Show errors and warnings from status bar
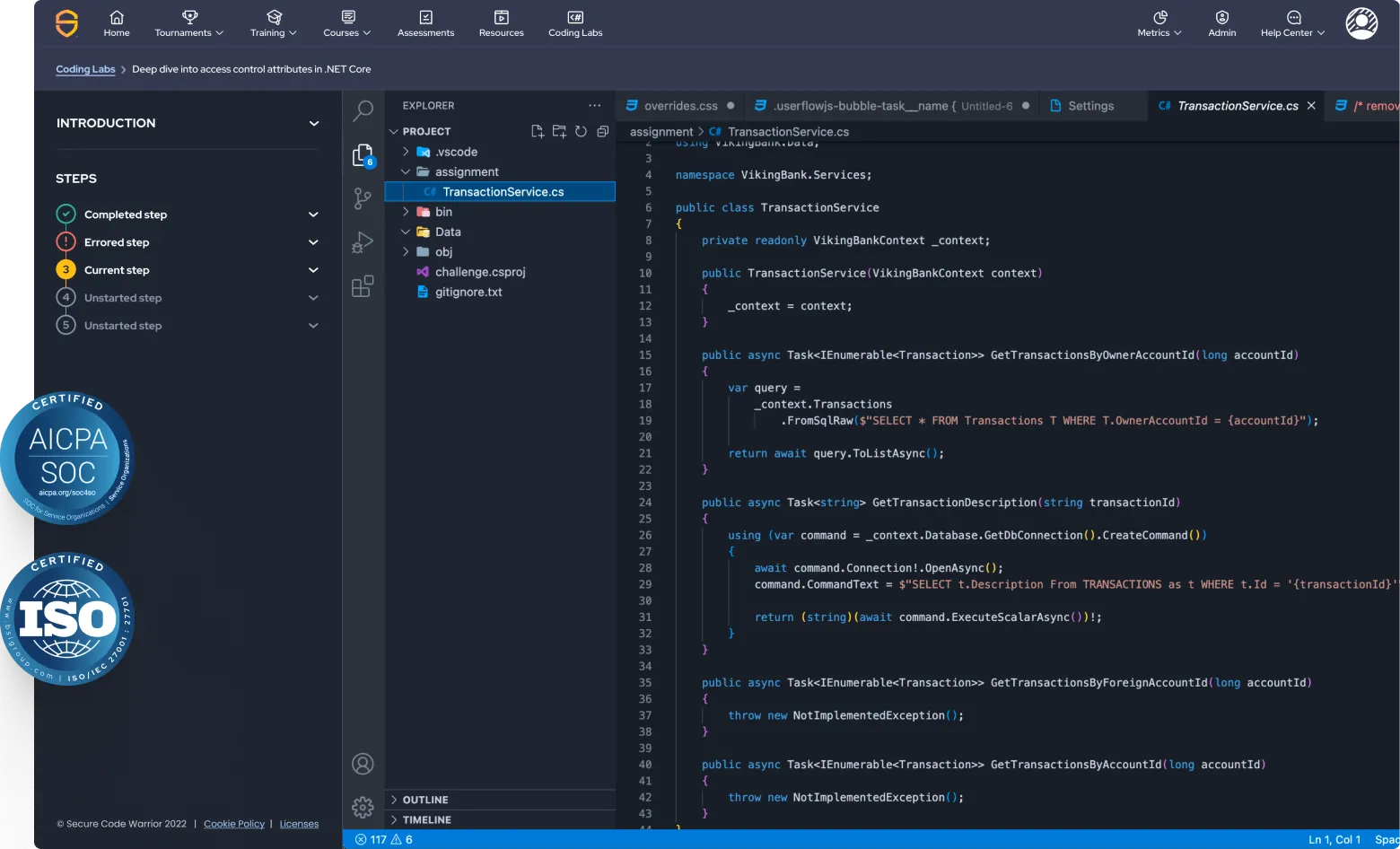The image size is (1400, 849). click(x=384, y=840)
